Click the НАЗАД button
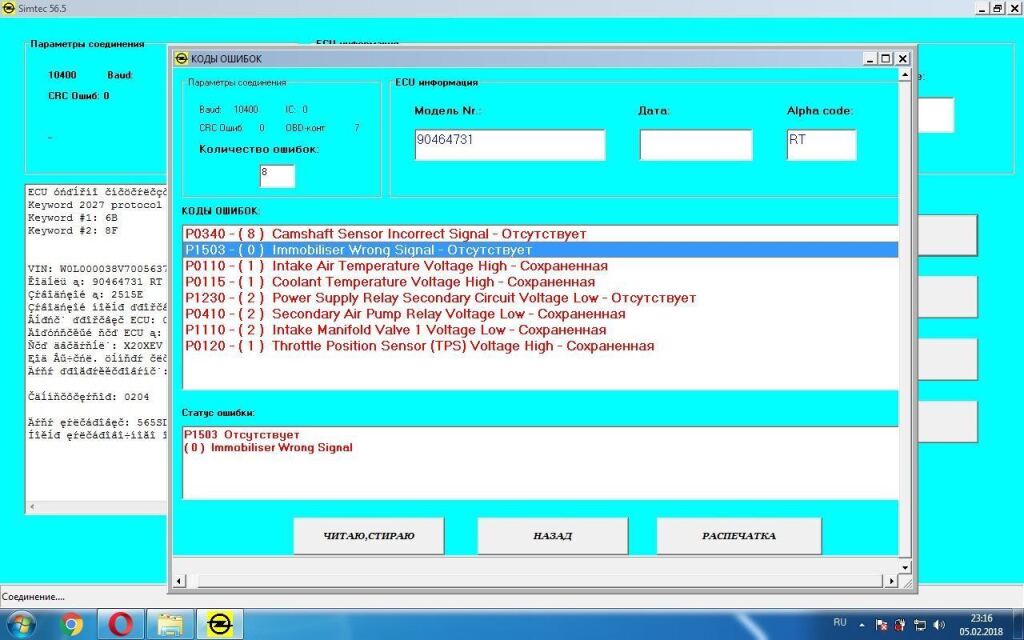The width and height of the screenshot is (1024, 640). pos(552,536)
